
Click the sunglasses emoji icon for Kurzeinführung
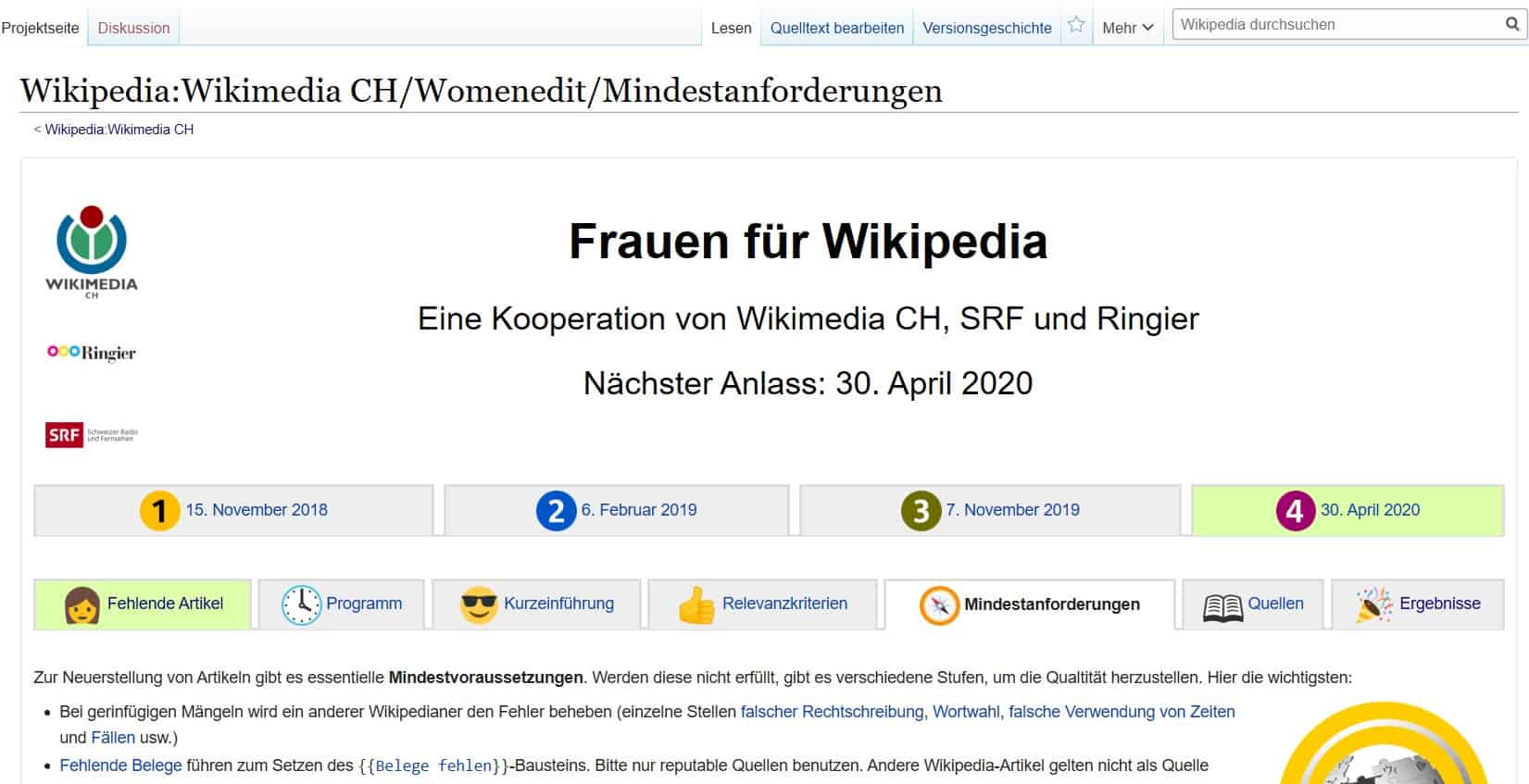click(x=479, y=605)
